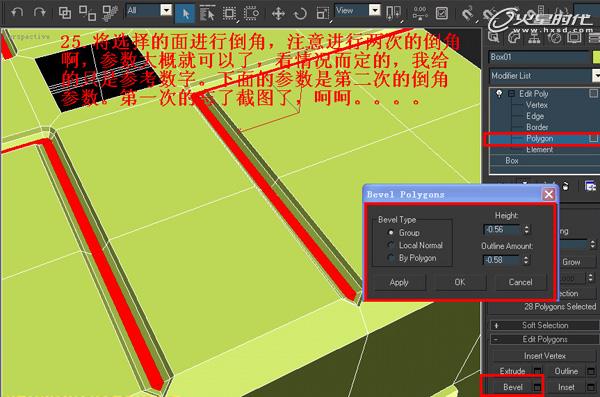Click the Rectangular Selection Region icon
This screenshot has height=397, width=600.
229,13
